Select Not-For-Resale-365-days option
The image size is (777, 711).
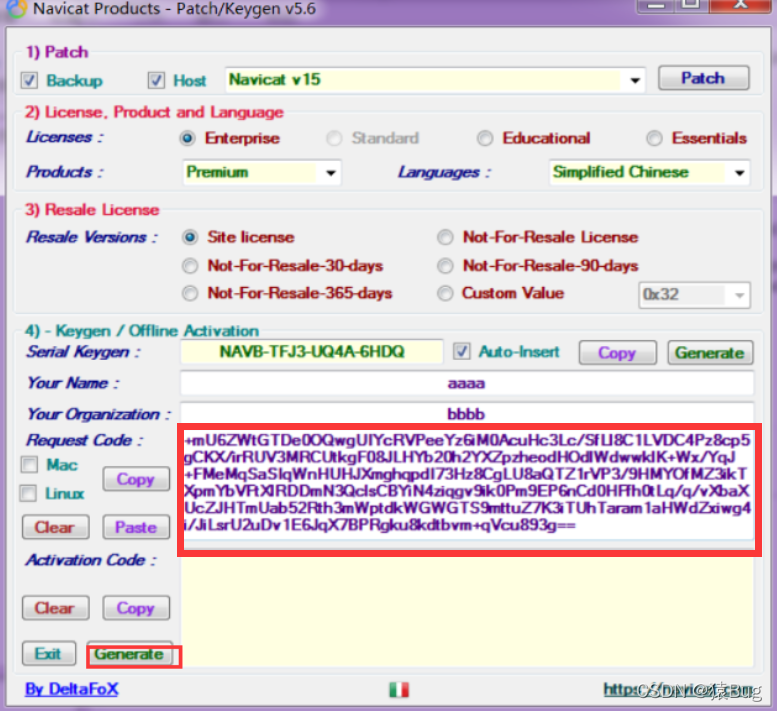[x=190, y=293]
